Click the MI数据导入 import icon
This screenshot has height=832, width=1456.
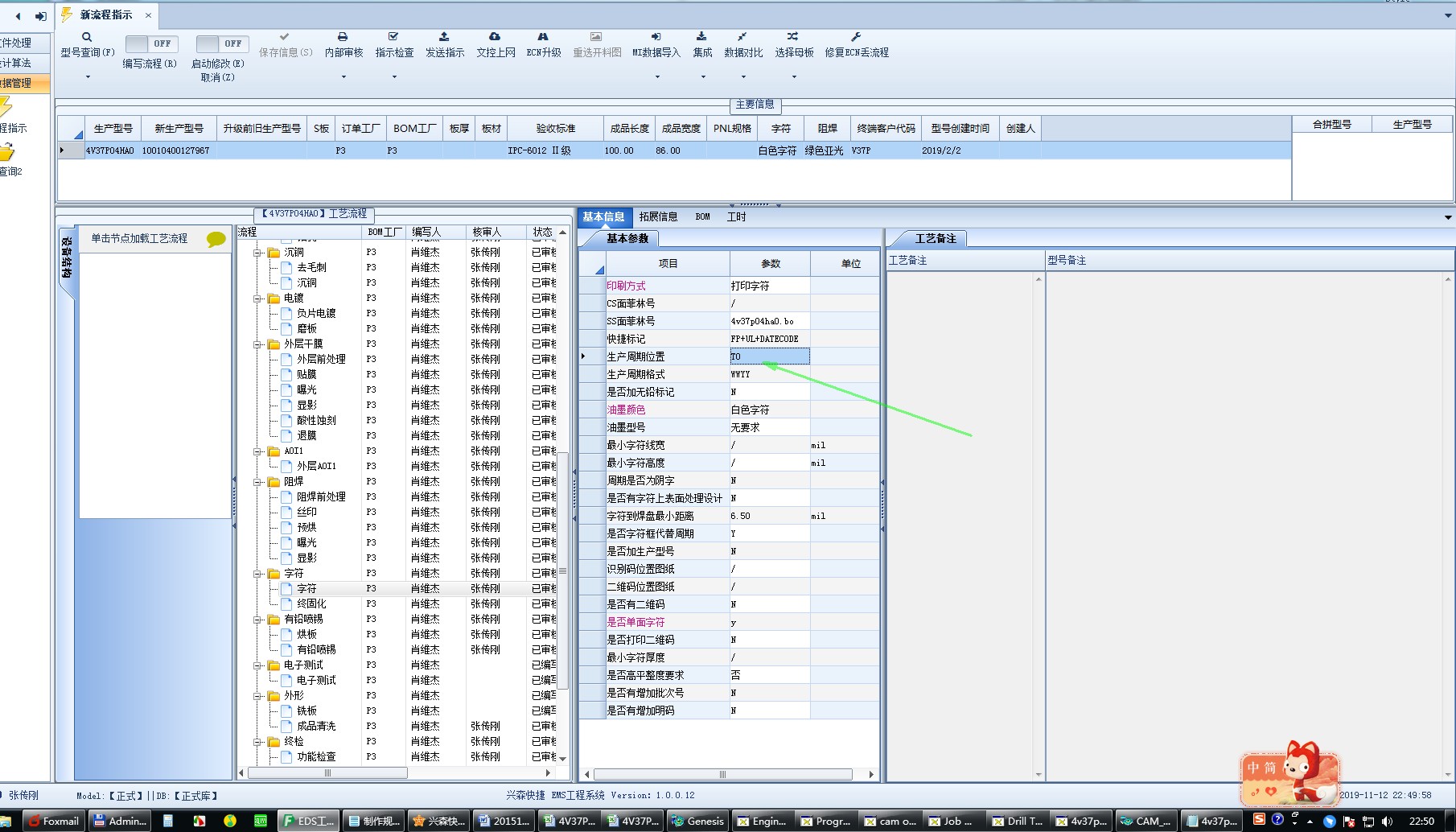(656, 37)
